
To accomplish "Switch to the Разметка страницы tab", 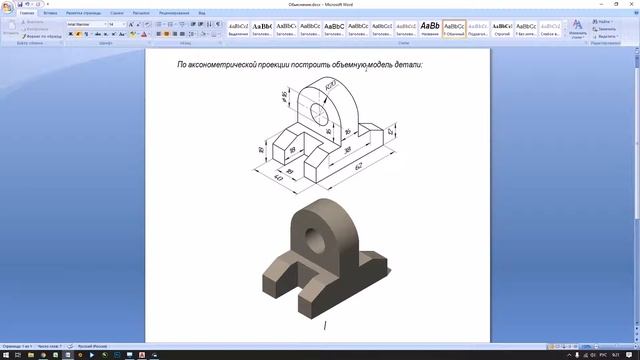I will [x=84, y=13].
